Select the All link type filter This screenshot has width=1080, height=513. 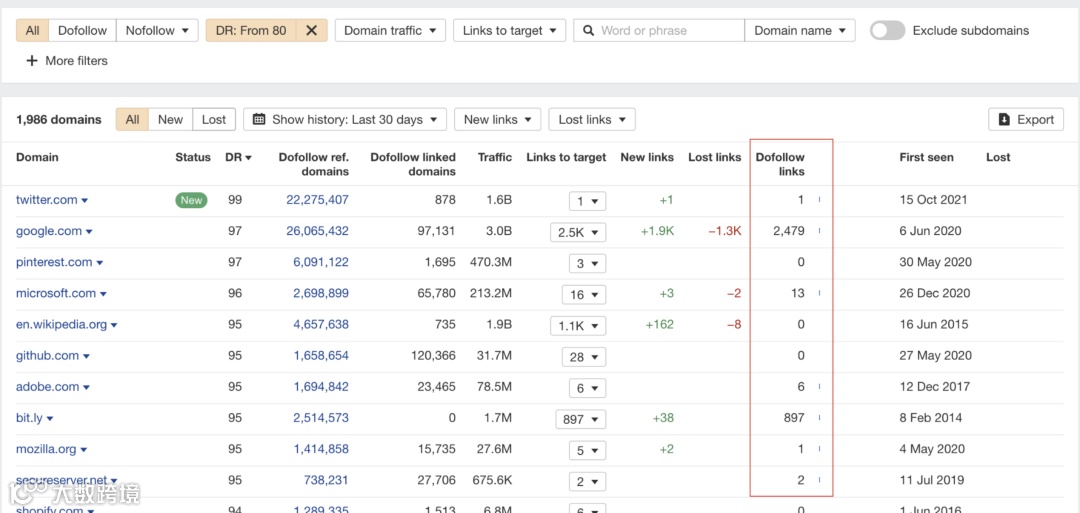coord(32,30)
